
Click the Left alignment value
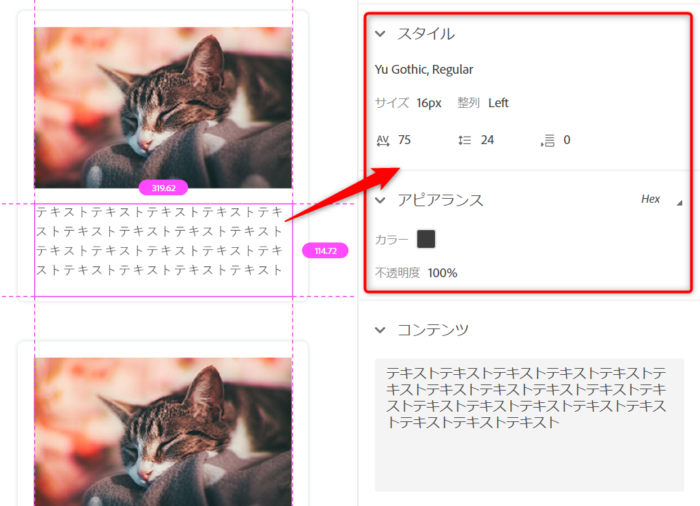pyautogui.click(x=498, y=103)
